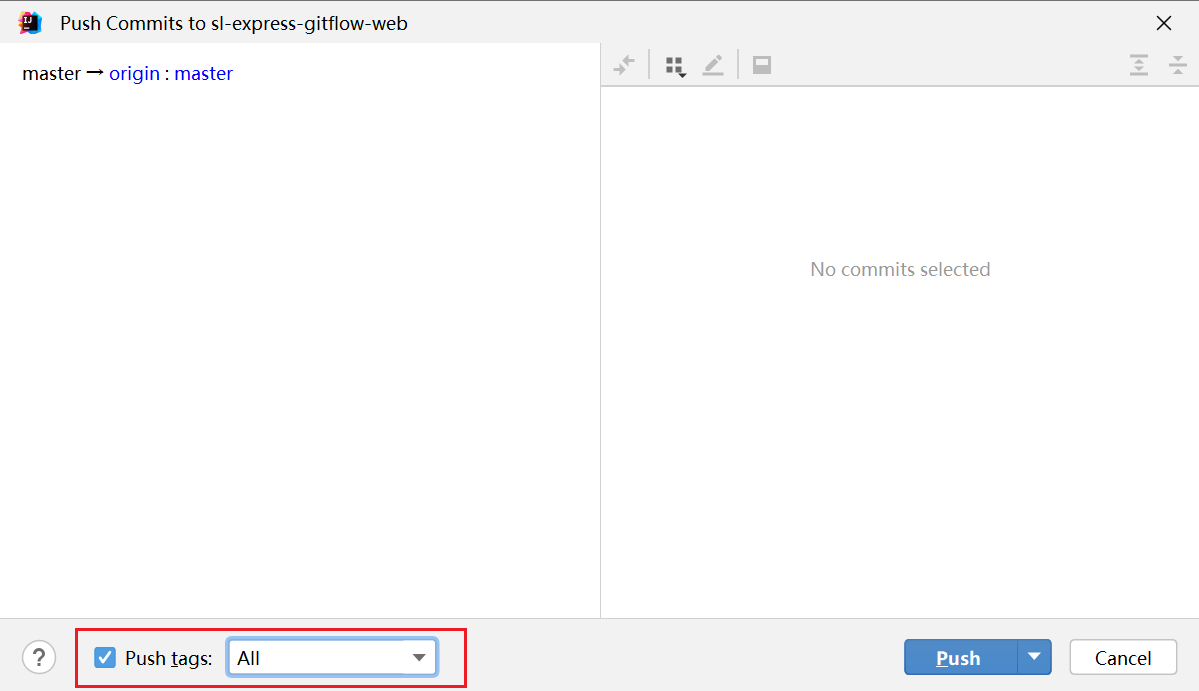Click the blue master target branch link
Viewport: 1199px width, 691px height.
(203, 73)
